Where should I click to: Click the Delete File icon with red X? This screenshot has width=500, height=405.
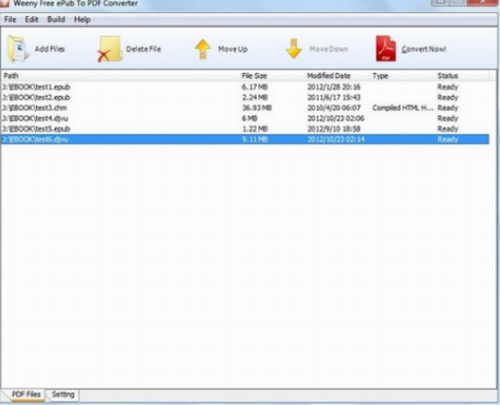point(109,49)
